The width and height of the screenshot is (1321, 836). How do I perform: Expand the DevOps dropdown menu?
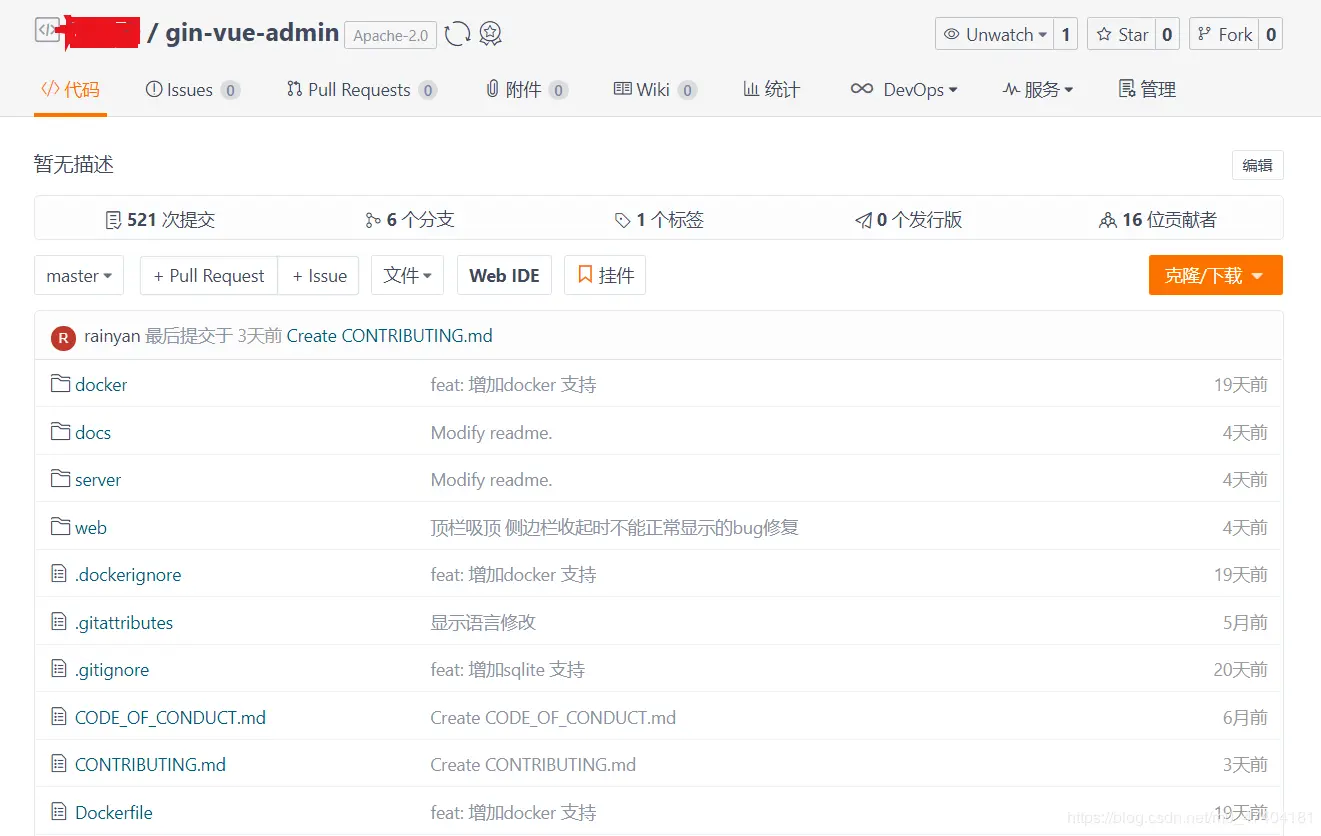pyautogui.click(x=904, y=89)
